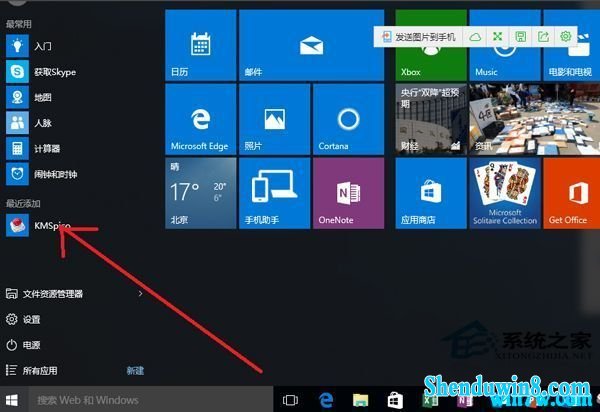Click the share icon in floating toolbar
Viewport: 600px width, 412px height.
[543, 37]
